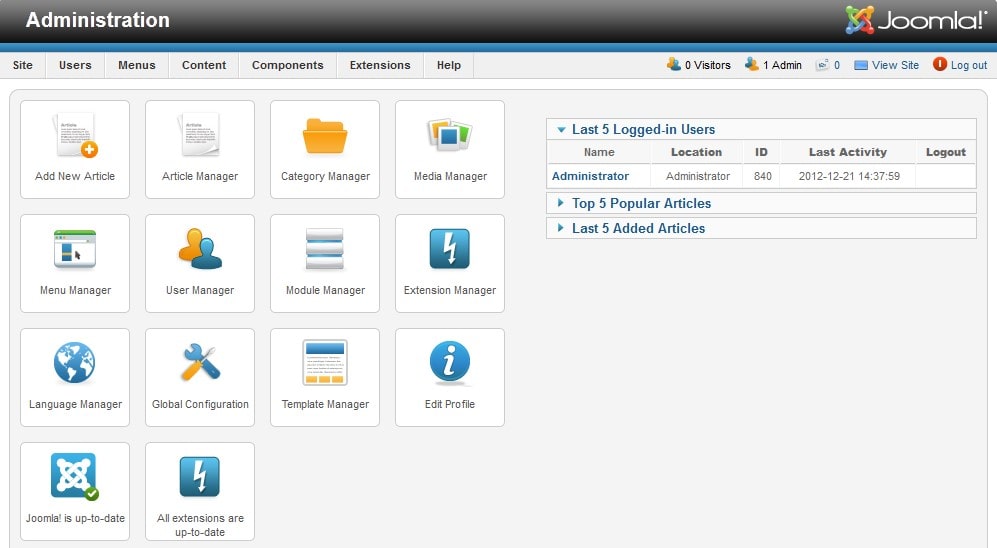This screenshot has width=997, height=548.
Task: Collapse the Last 5 Logged-in Users panel
Action: [x=761, y=129]
